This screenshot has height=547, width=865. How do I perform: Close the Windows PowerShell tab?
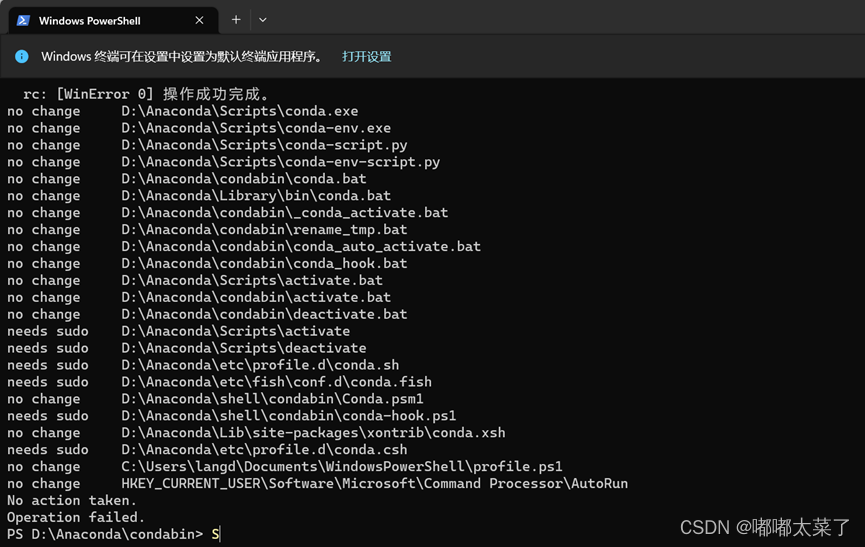tap(199, 20)
